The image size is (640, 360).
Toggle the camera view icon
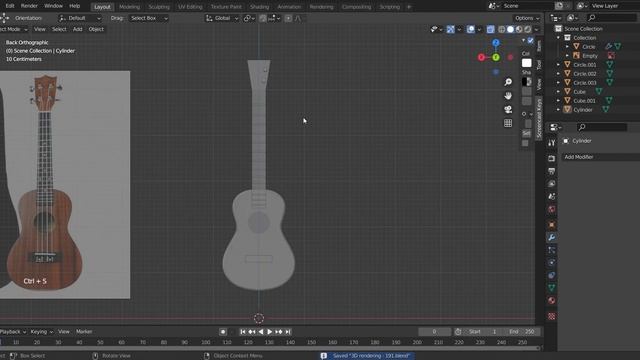tap(508, 109)
